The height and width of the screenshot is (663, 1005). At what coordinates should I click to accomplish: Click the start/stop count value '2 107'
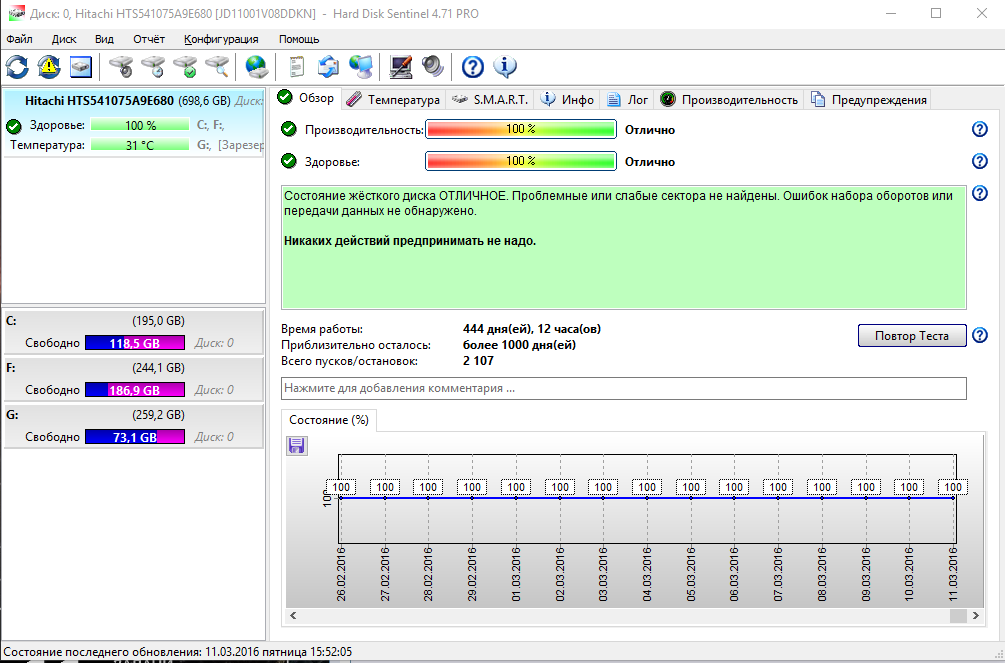coord(478,362)
